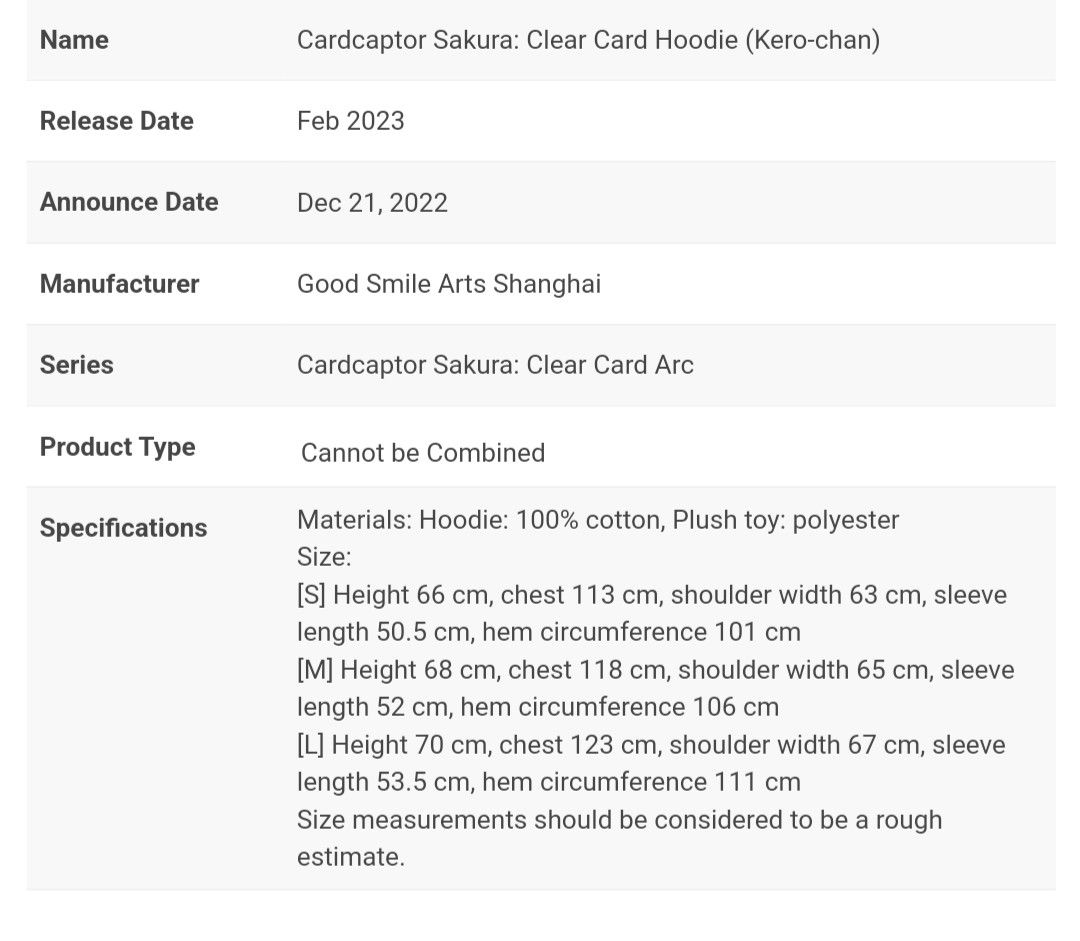The height and width of the screenshot is (941, 1080).
Task: Click the rough estimate size disclaimer
Action: 619,820
